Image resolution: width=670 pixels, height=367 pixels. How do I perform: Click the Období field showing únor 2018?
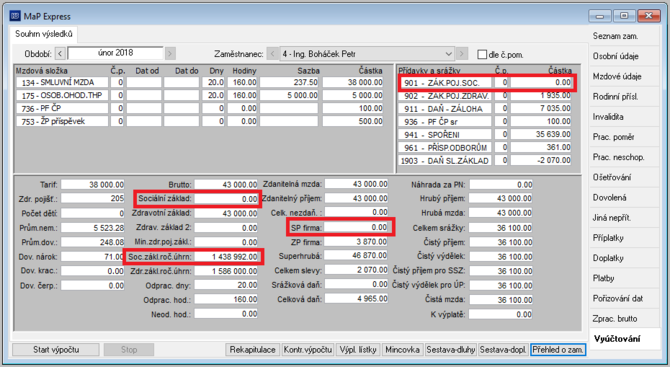[x=115, y=53]
